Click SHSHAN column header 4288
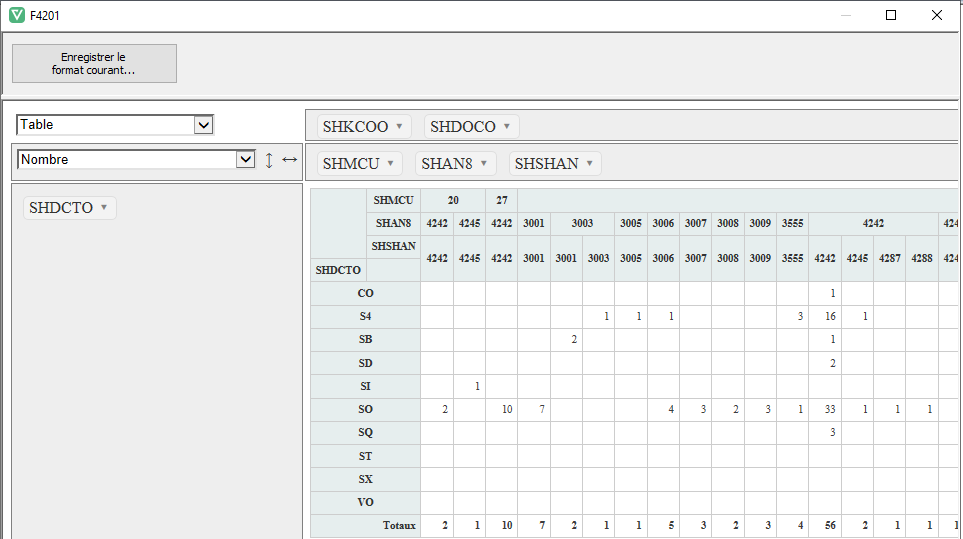The width and height of the screenshot is (963, 539). (x=922, y=258)
